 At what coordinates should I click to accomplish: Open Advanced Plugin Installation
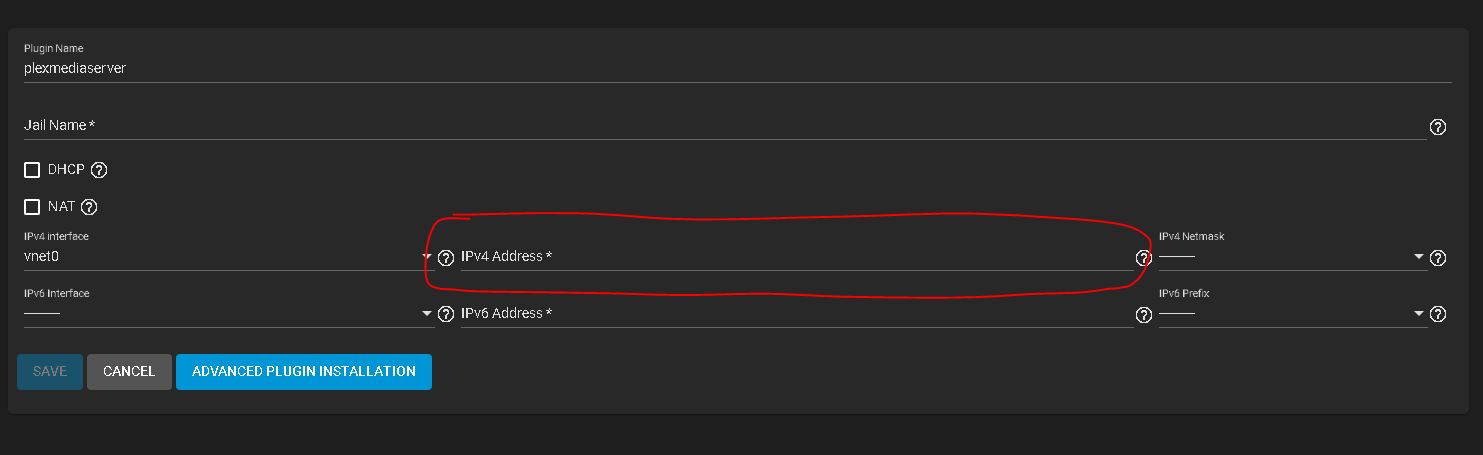pyautogui.click(x=304, y=371)
